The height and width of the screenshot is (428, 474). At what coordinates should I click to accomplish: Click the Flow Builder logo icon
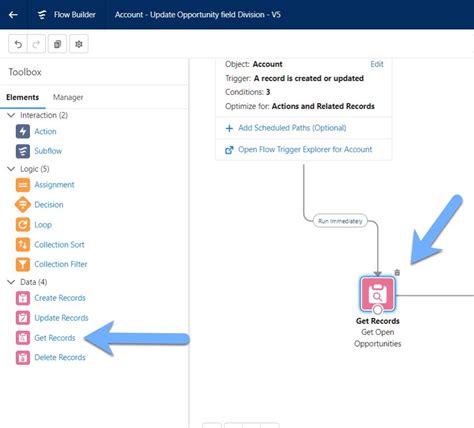click(42, 15)
